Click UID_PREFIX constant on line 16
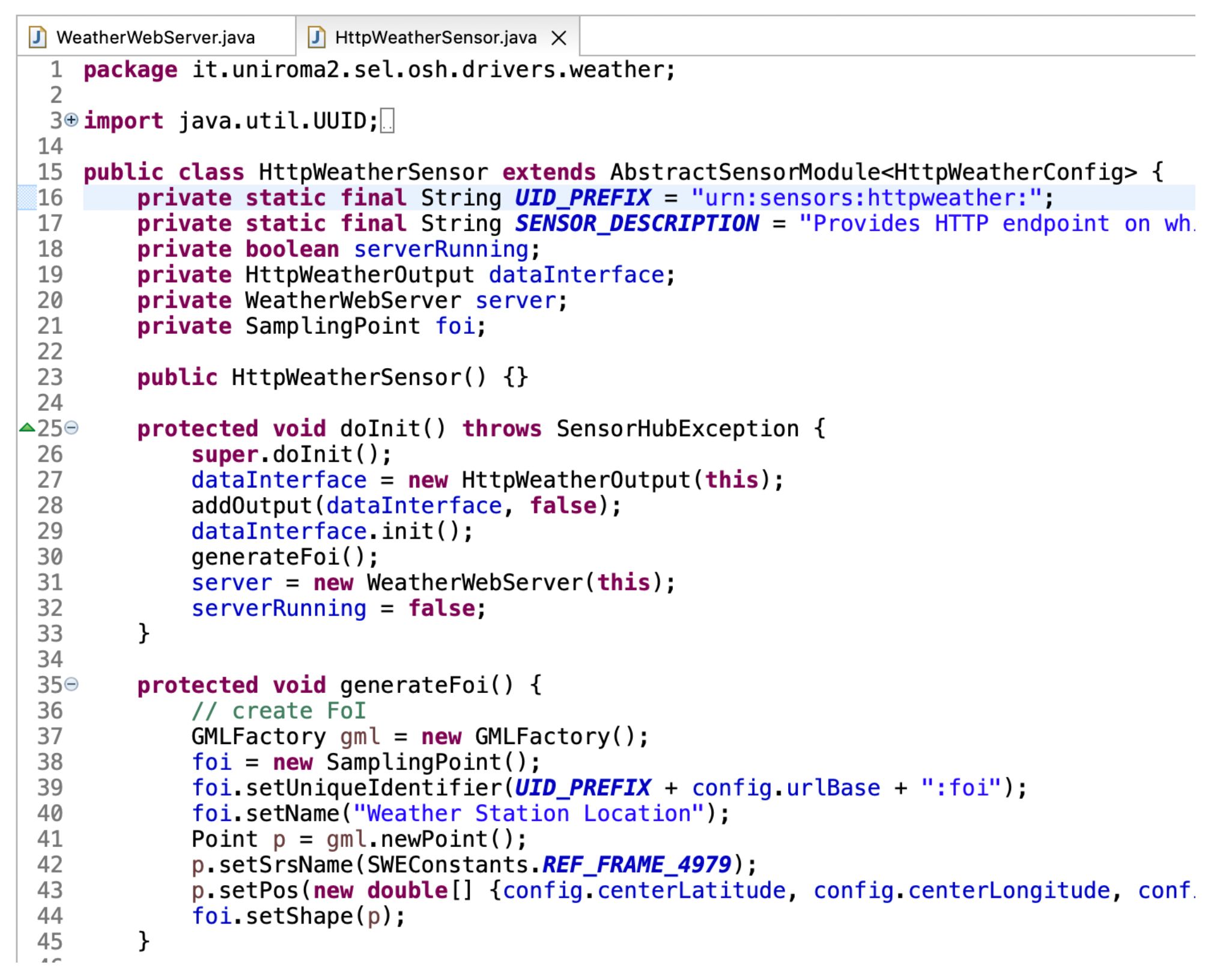1205x980 pixels. tap(582, 198)
